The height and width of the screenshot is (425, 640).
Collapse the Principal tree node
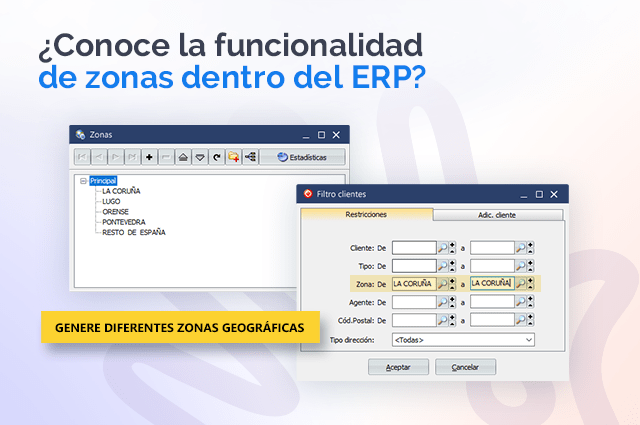(x=83, y=181)
